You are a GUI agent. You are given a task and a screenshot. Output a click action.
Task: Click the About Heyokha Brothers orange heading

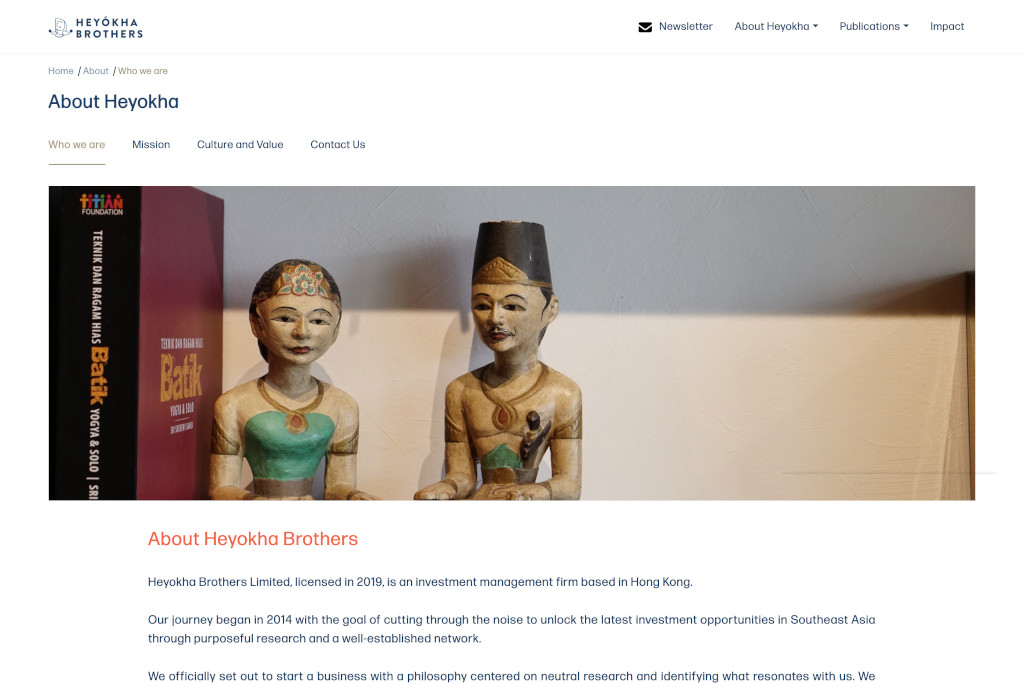253,539
